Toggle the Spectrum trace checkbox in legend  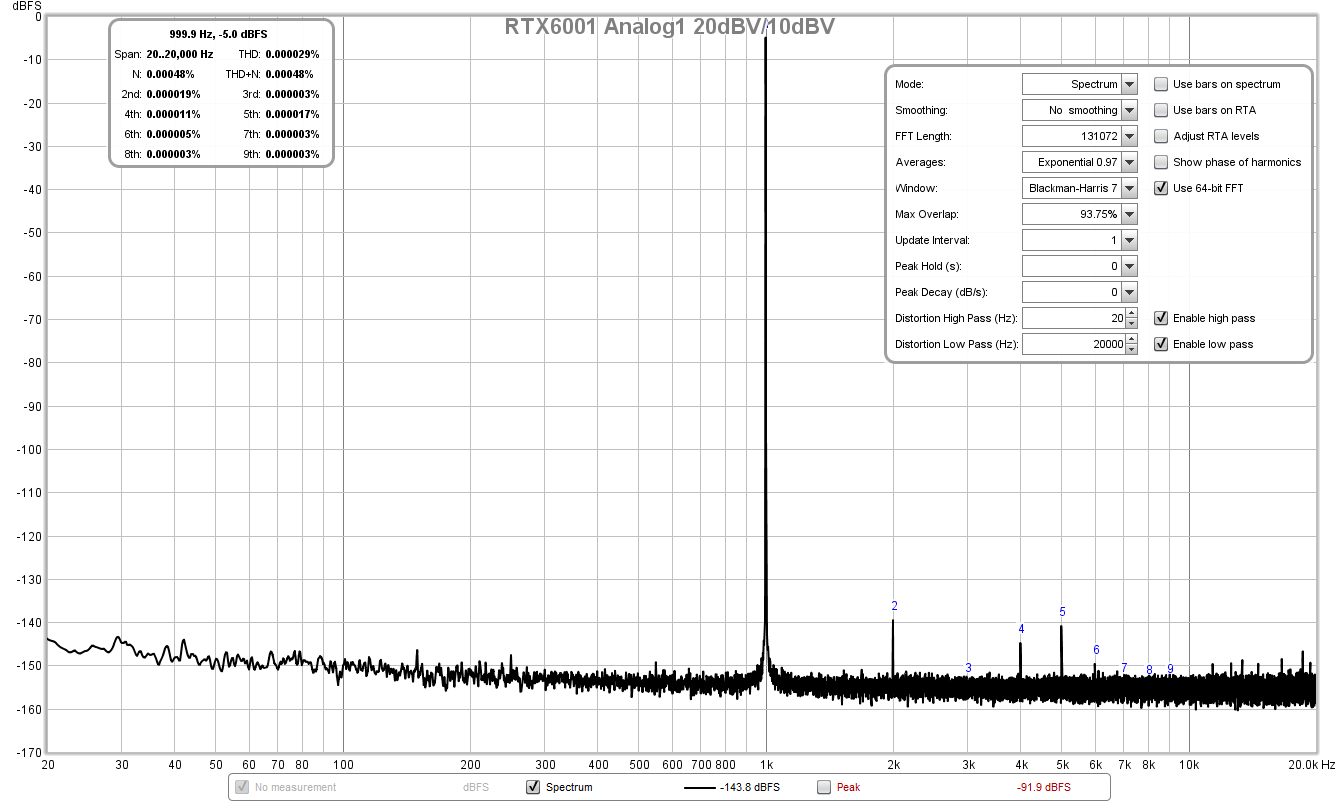[x=533, y=787]
